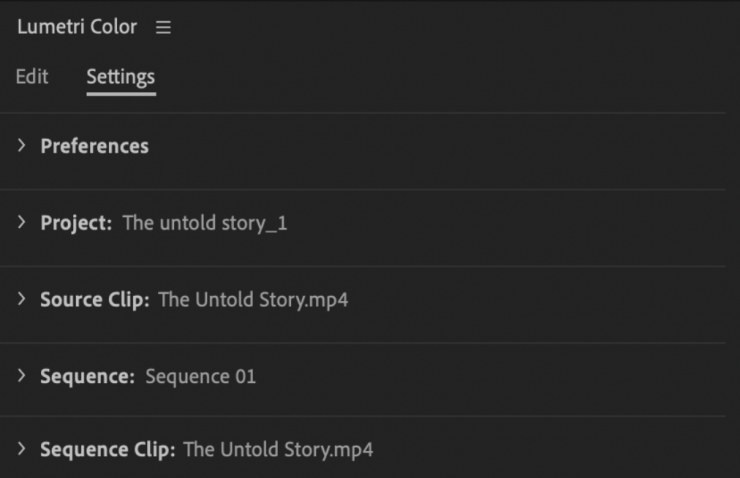The image size is (740, 478).
Task: Click the sequence name Sequence 01
Action: [x=200, y=377]
